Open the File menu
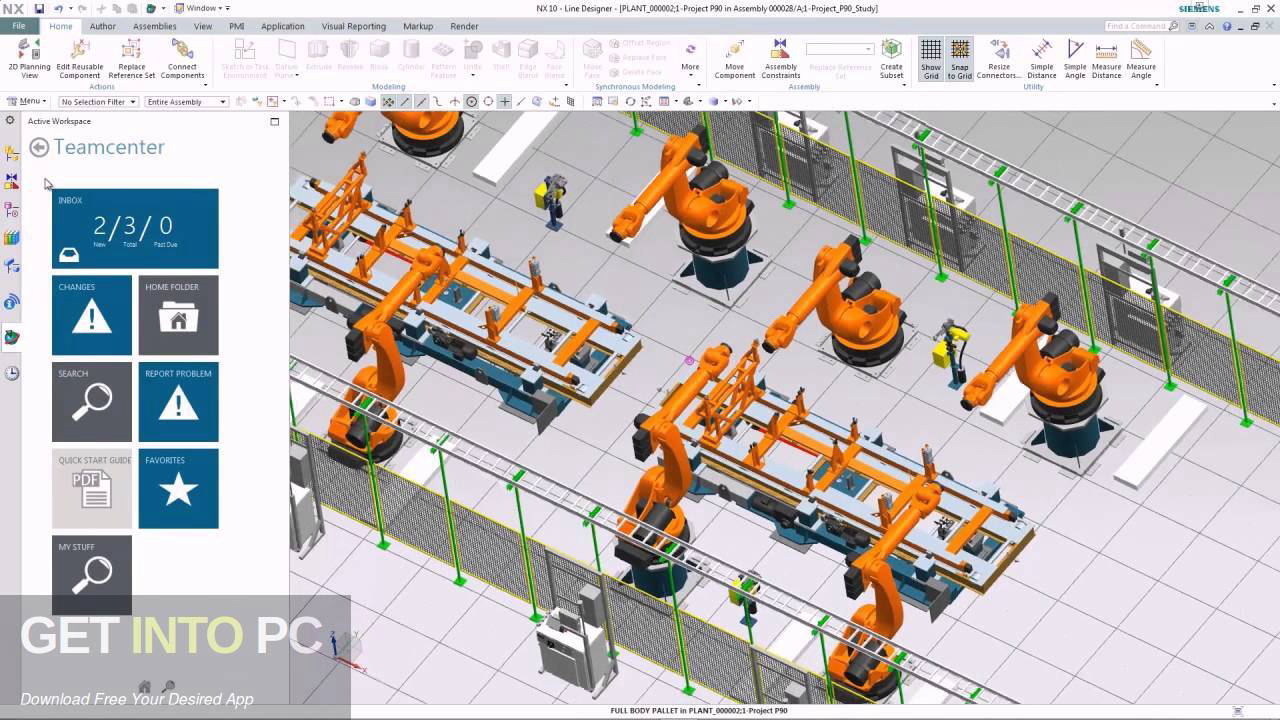The height and width of the screenshot is (720, 1280). [19, 26]
